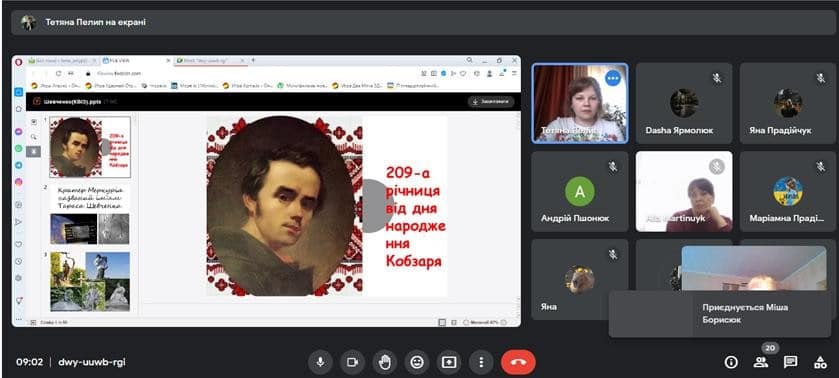Select the Alla Martinuyk video tile
The width and height of the screenshot is (839, 378).
coord(683,192)
